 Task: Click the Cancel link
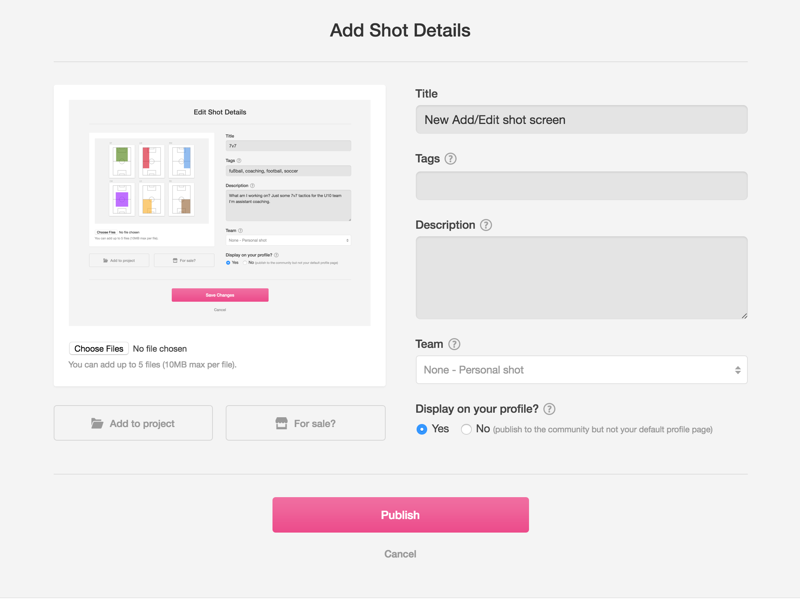pyautogui.click(x=400, y=554)
